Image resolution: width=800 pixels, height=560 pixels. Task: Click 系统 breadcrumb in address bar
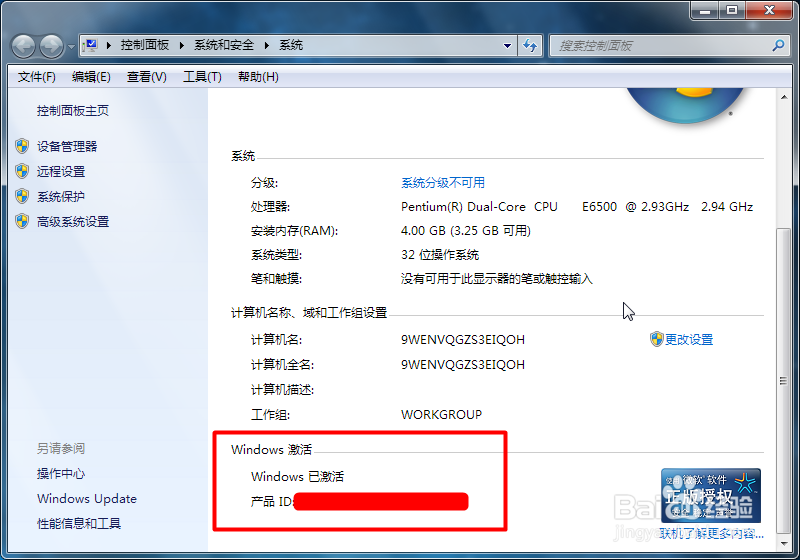291,45
